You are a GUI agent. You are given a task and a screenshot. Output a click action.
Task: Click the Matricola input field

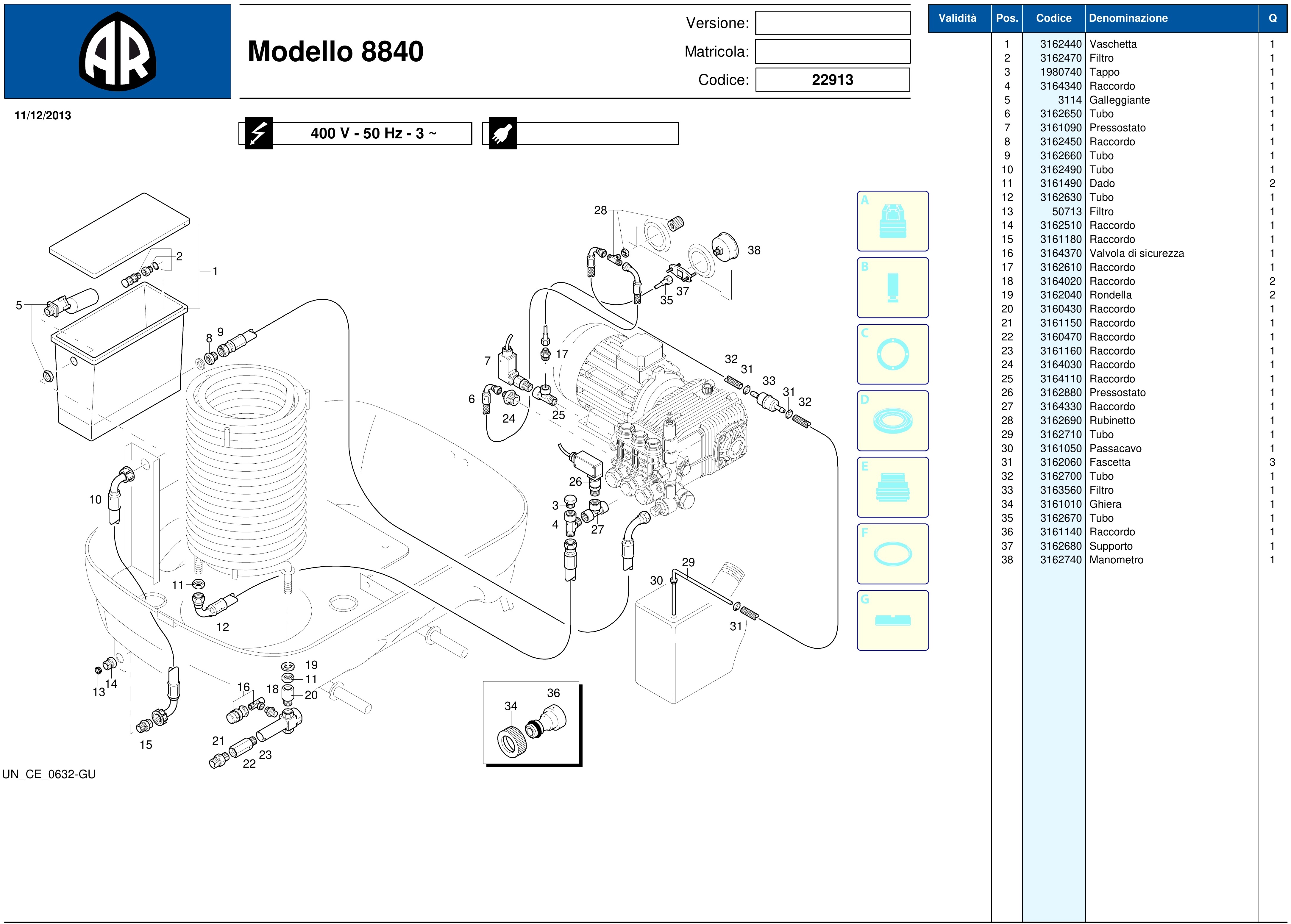pos(832,52)
